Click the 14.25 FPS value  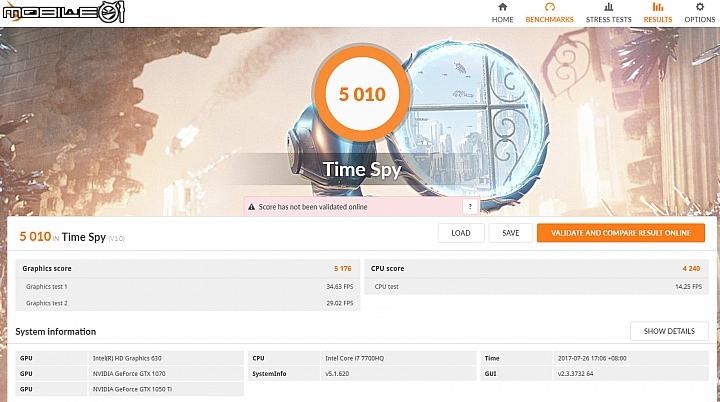688,287
